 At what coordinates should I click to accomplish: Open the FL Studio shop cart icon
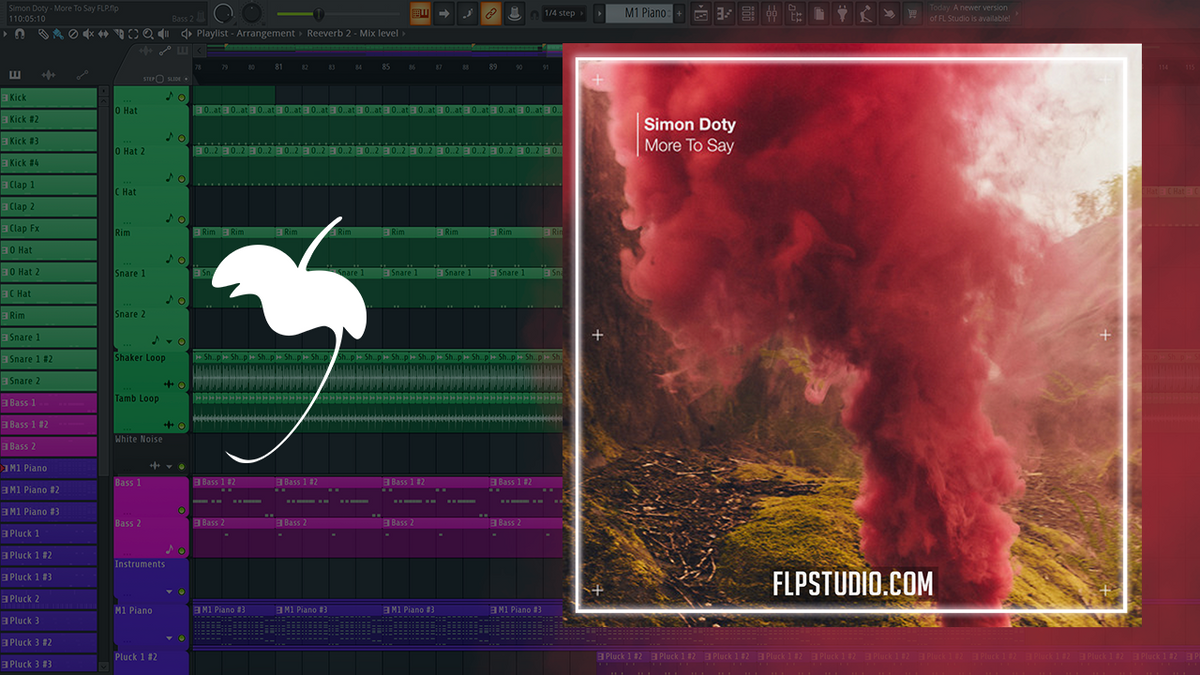click(911, 13)
